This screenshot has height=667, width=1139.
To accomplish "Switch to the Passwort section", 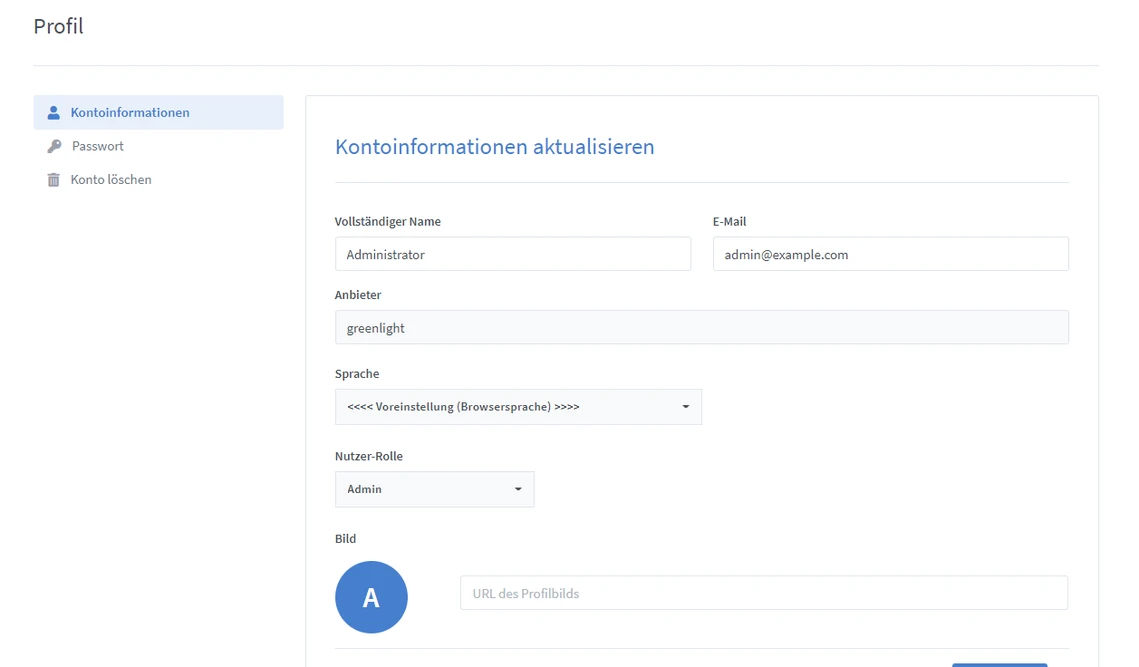I will [98, 146].
